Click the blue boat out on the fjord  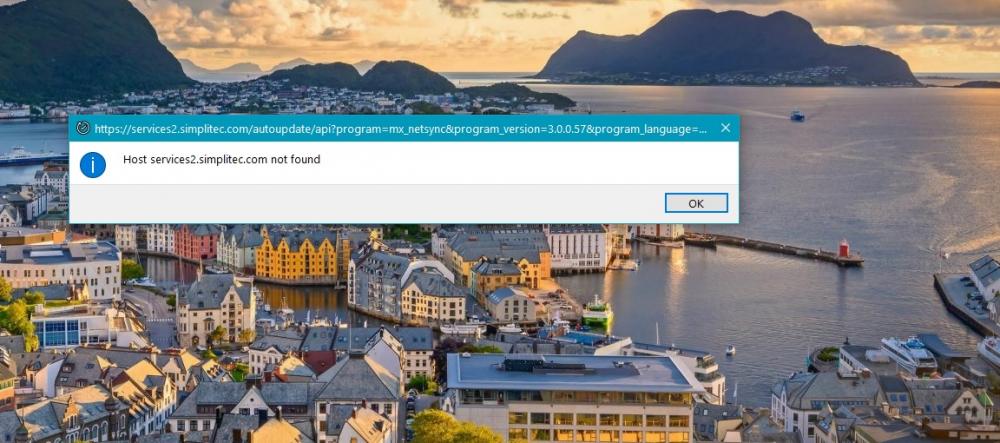797,115
